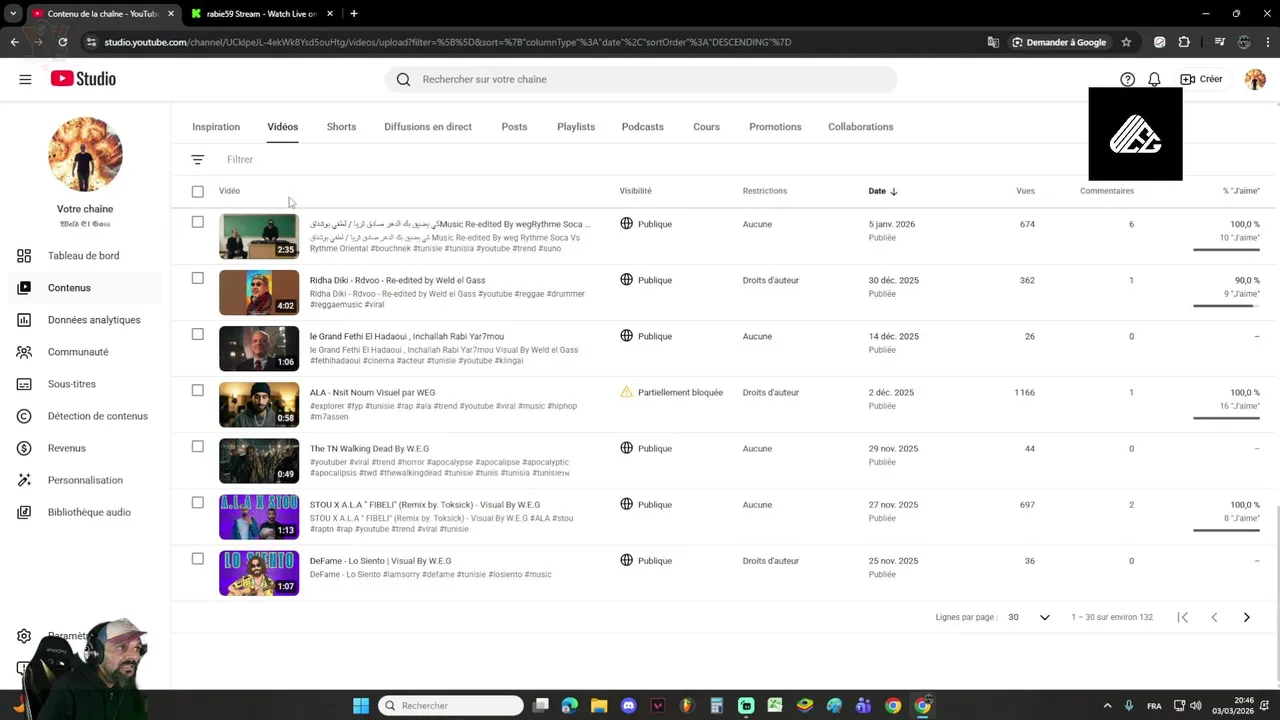
Task: Switch to the Cours tab
Action: (x=706, y=127)
